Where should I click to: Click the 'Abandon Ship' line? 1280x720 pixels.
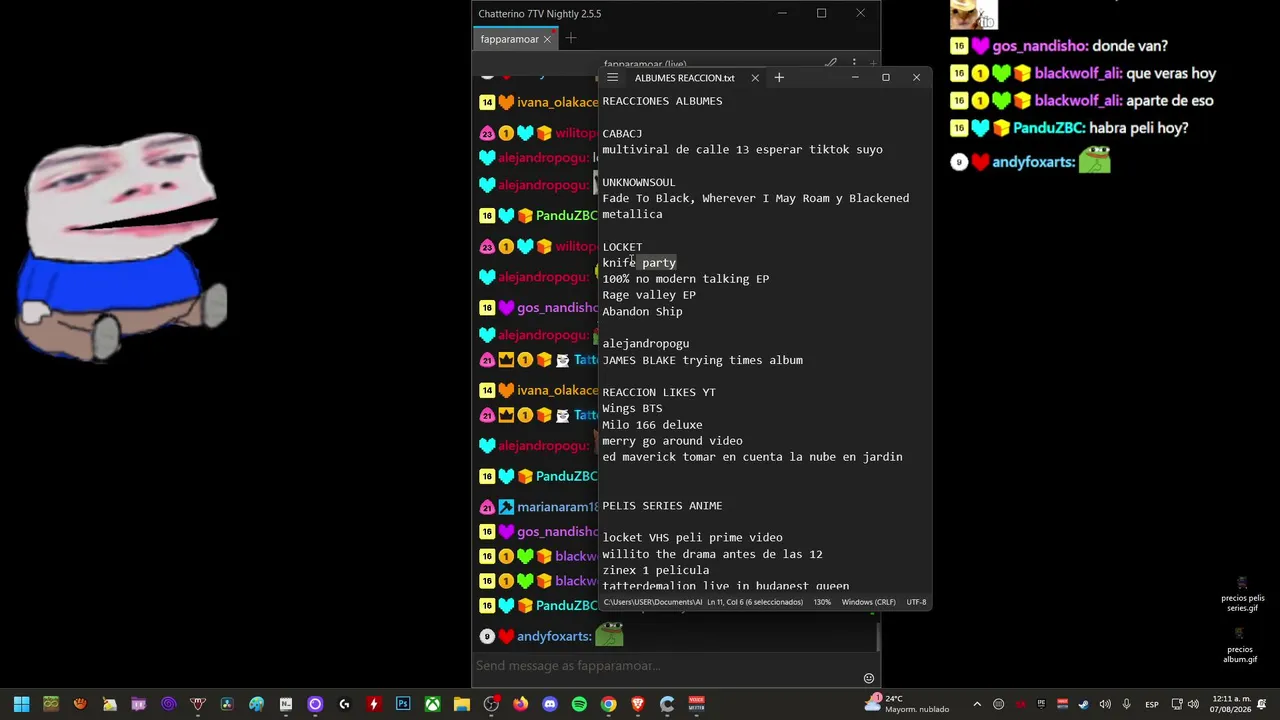coord(642,311)
